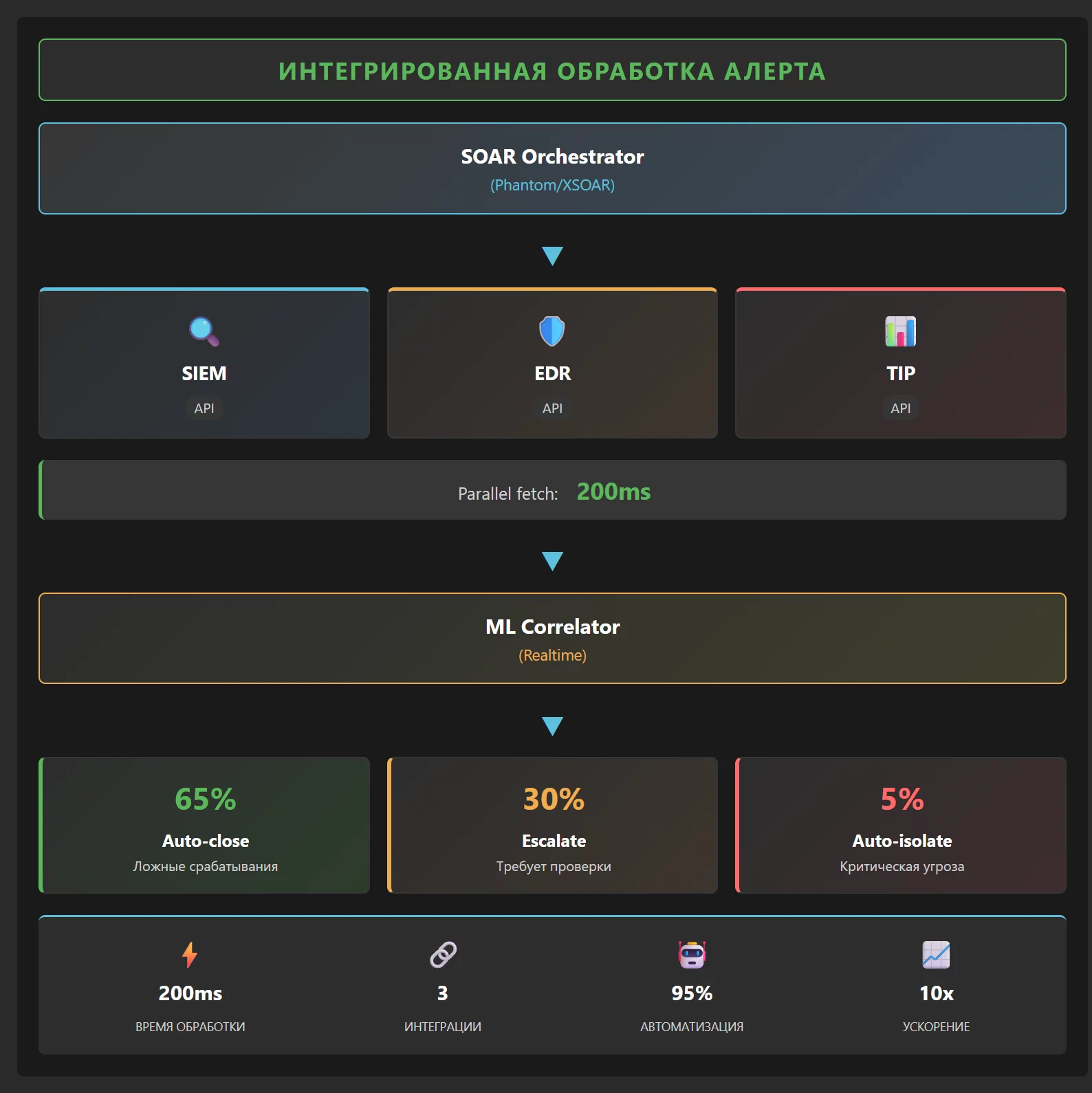This screenshot has width=1092, height=1093.
Task: Select the 65% Auto-close card
Action: [x=205, y=826]
